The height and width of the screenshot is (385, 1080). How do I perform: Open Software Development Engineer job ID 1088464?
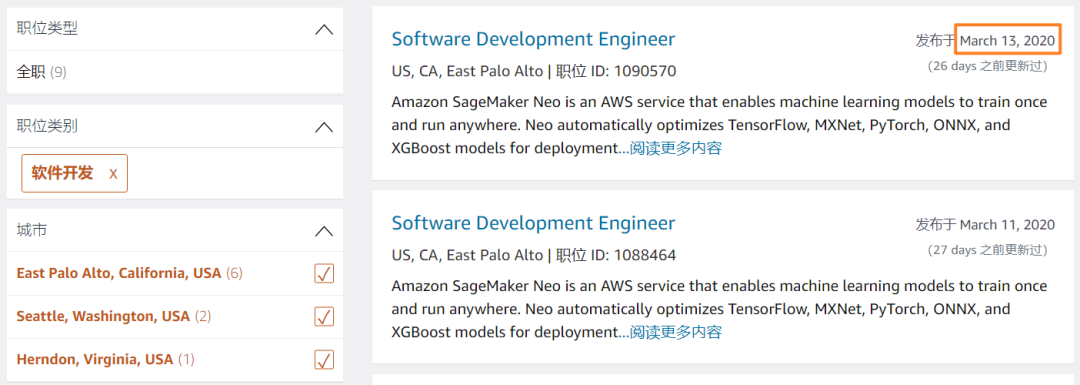pos(533,223)
